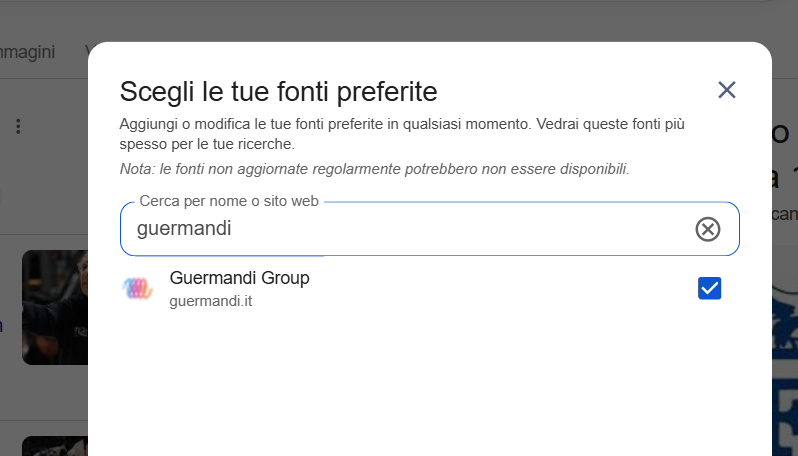Open three-dot menu in background page

pos(18,126)
